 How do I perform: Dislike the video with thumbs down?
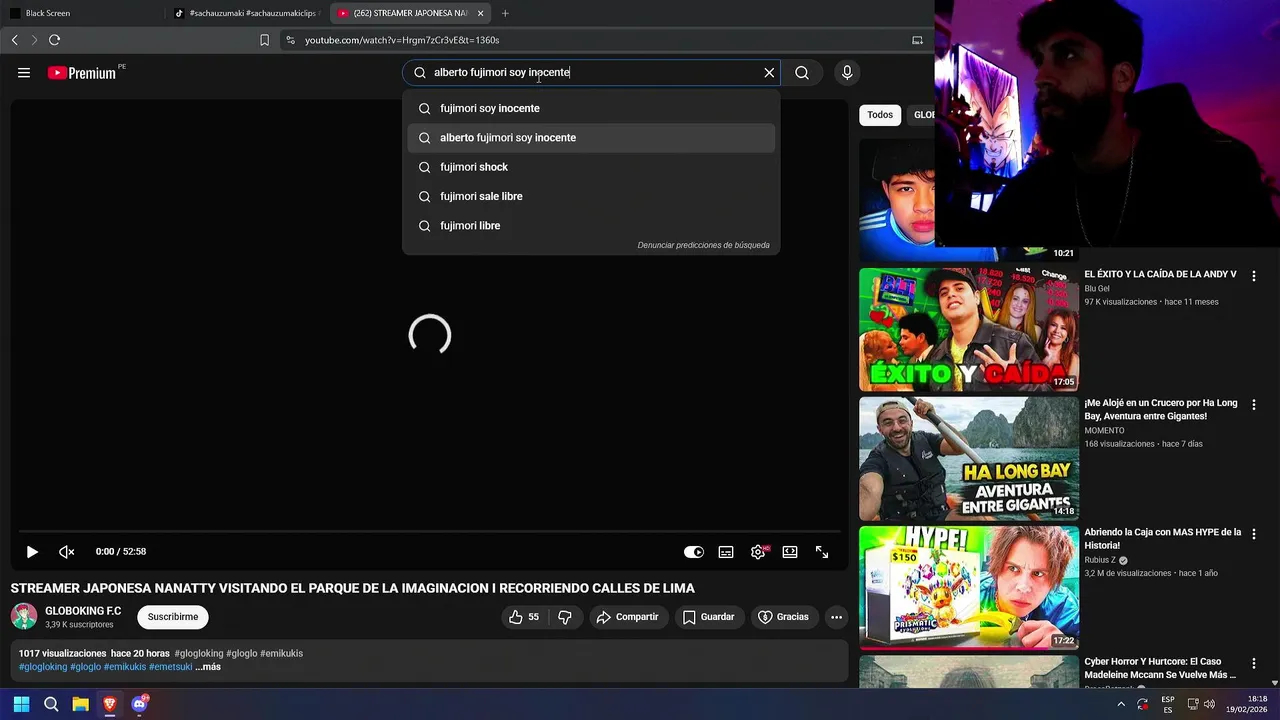565,617
